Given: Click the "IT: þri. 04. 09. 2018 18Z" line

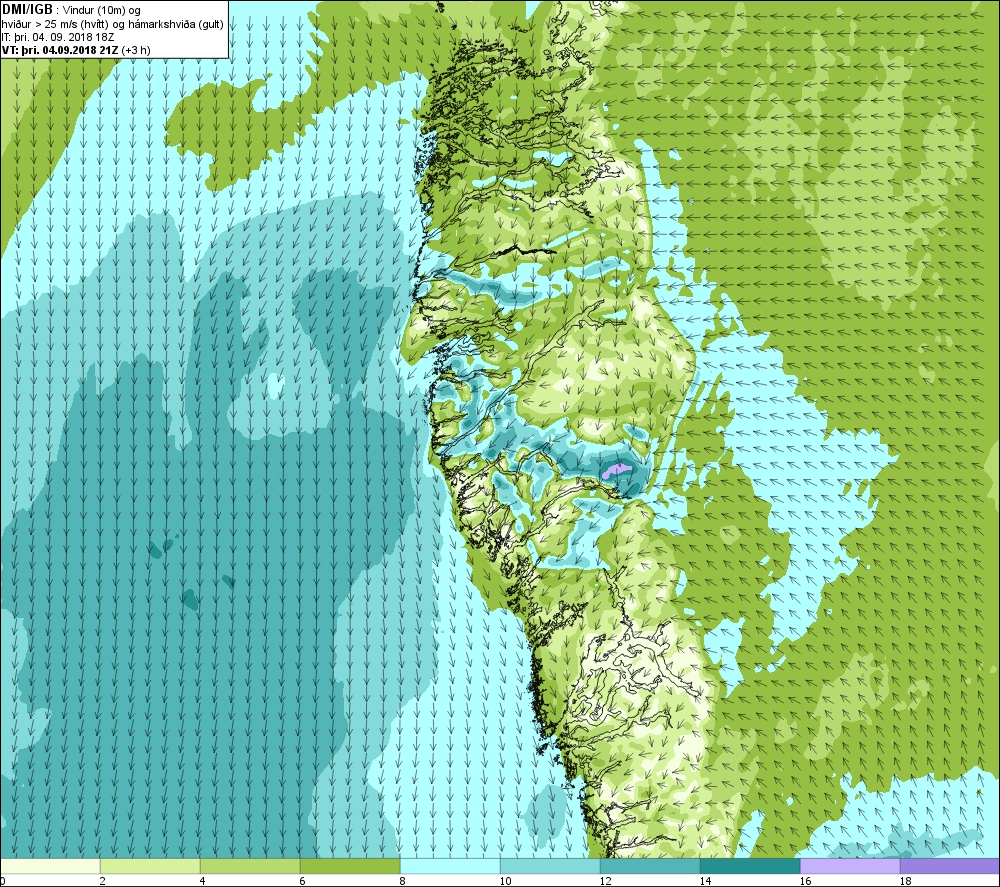Looking at the screenshot, I should [x=59, y=37].
